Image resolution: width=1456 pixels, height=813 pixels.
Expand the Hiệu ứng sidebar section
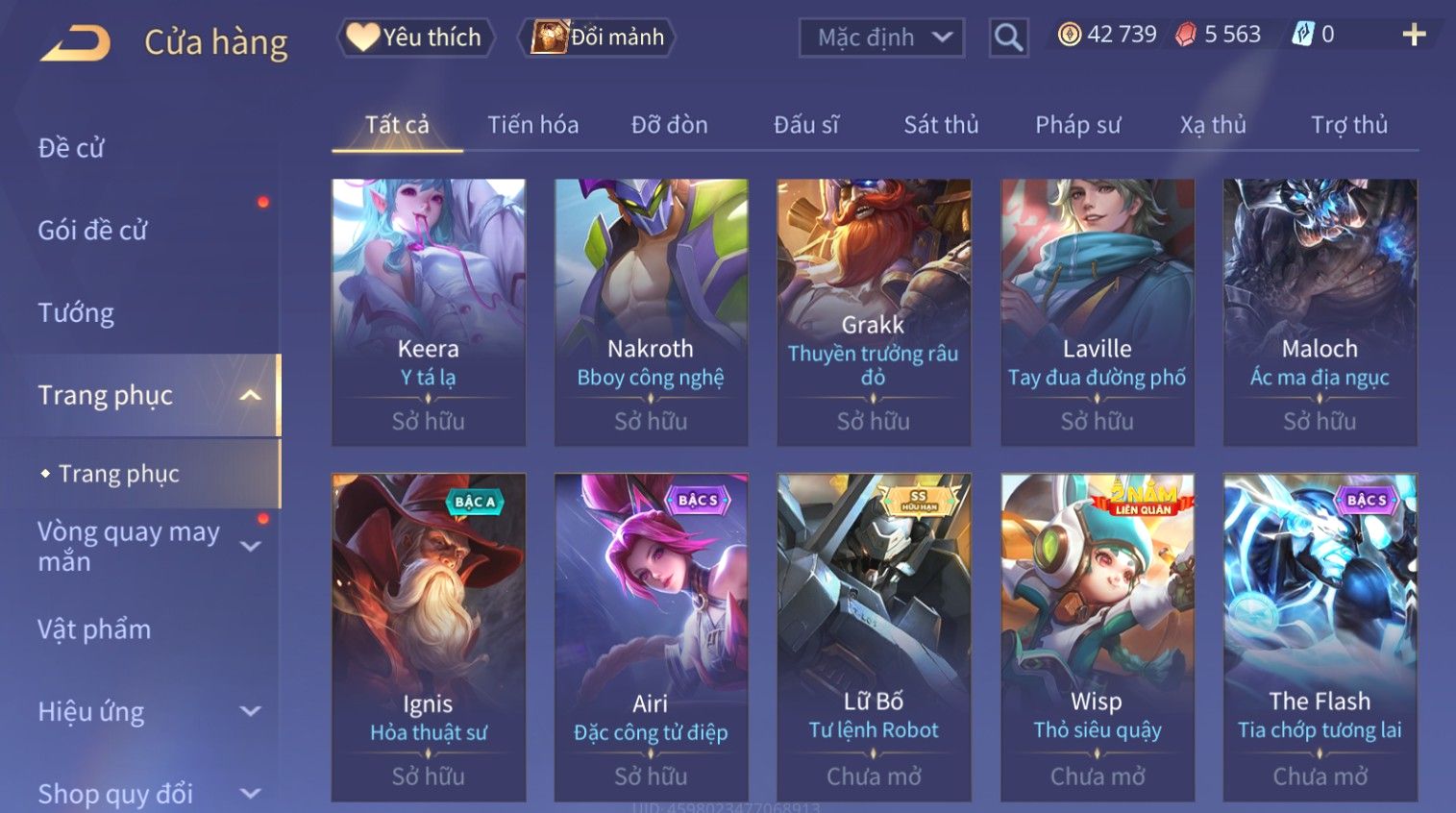click(251, 711)
